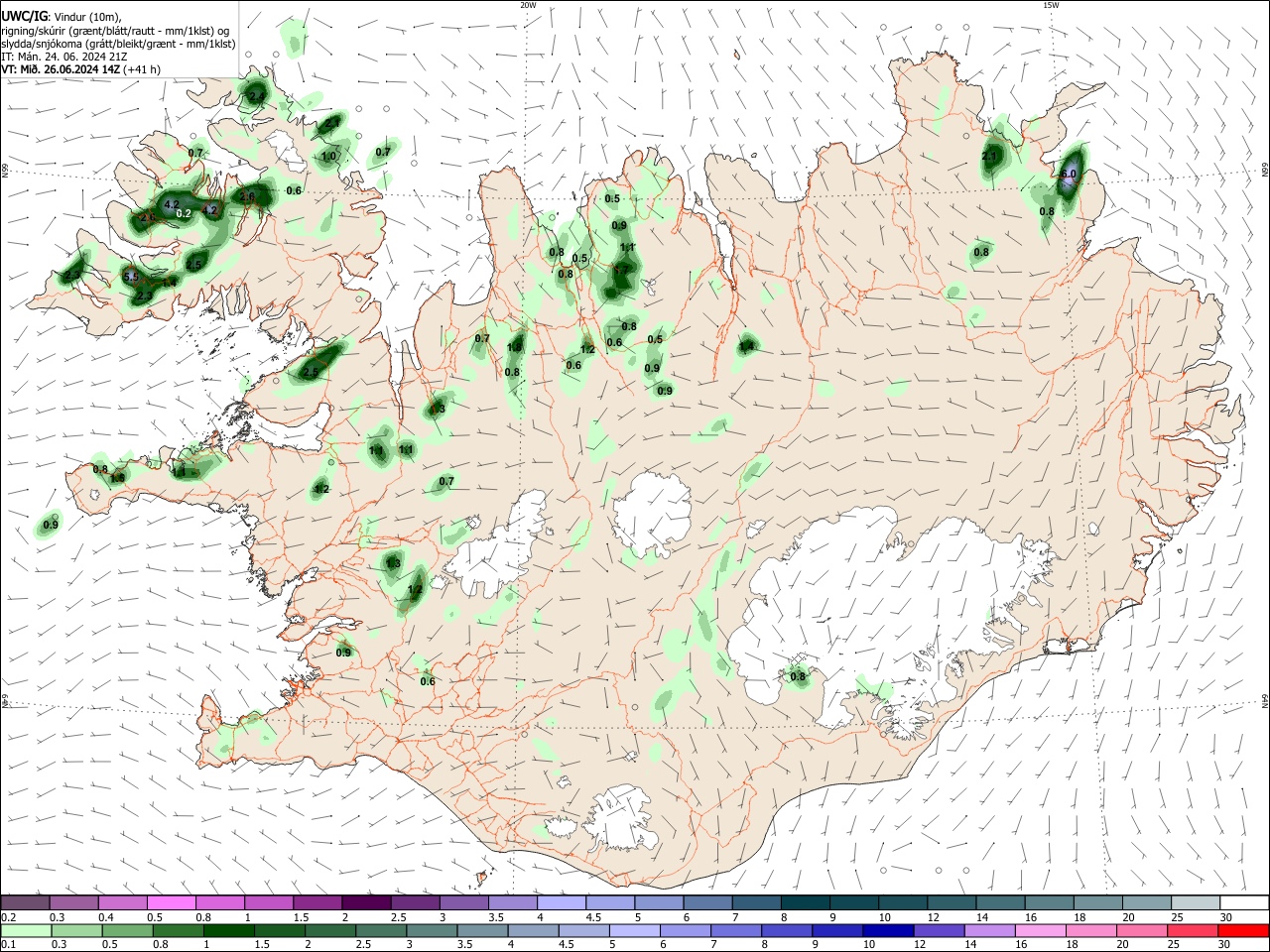1270x952 pixels.
Task: Click the '0.1' label under rain legend
Action: click(8, 944)
